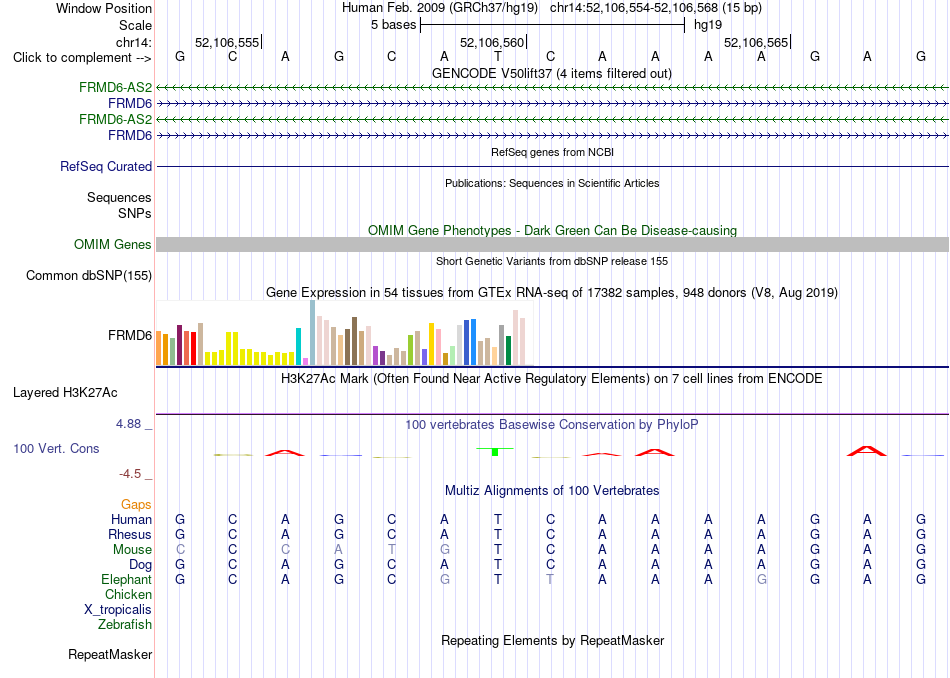Screen dimensions: 950x678
Task: Click the 52,106,565 position marker
Action: tap(756, 42)
